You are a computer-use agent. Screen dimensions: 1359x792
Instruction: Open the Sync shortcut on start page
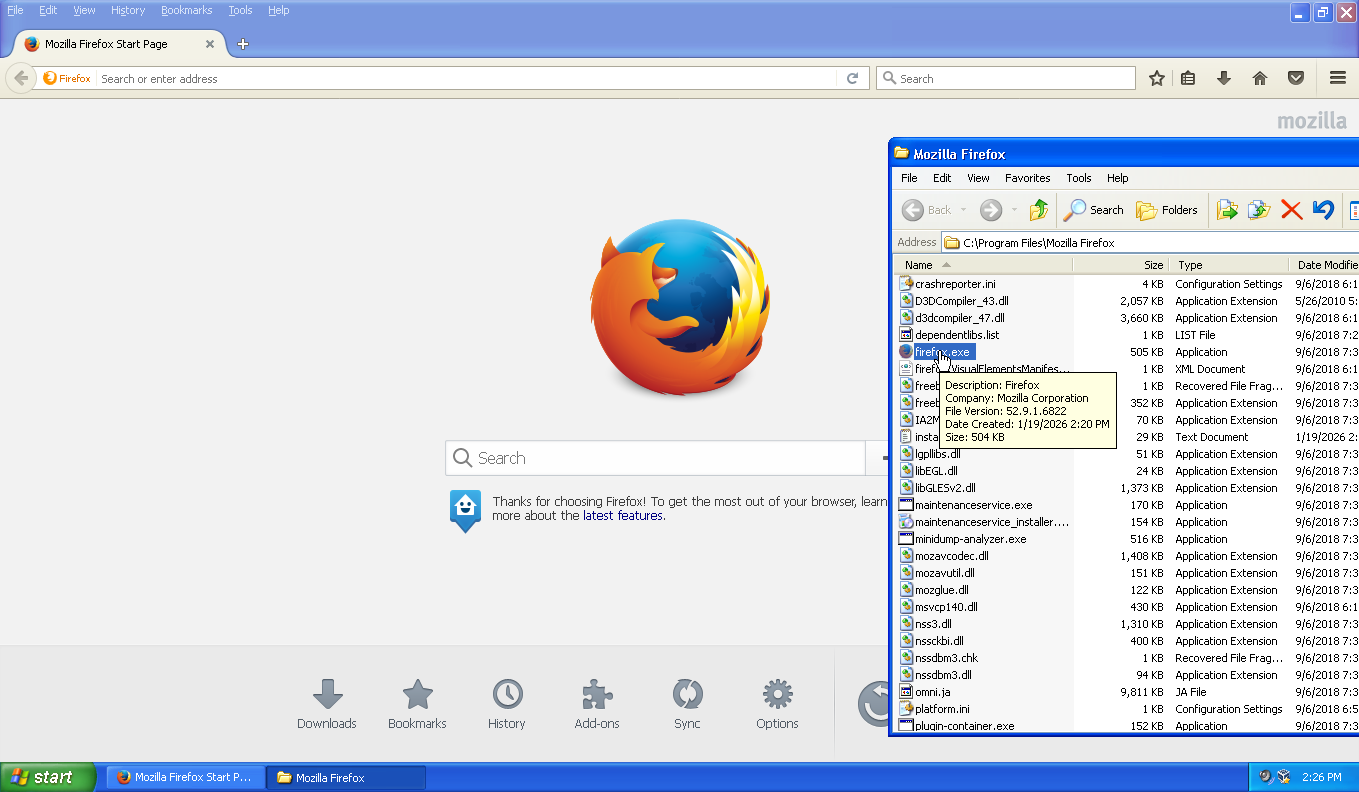(x=687, y=704)
